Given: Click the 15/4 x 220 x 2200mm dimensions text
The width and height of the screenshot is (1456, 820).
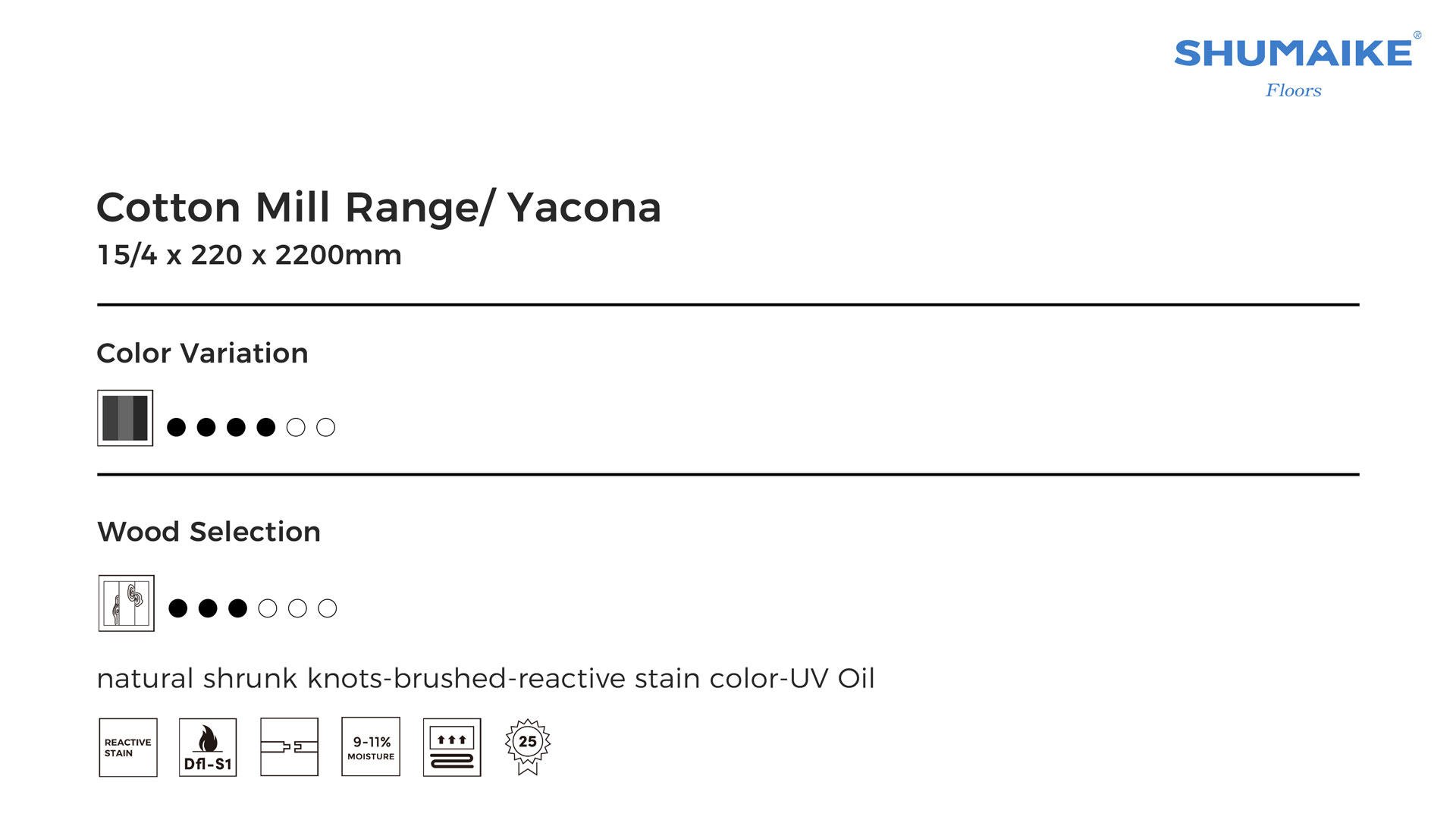Looking at the screenshot, I should click(x=249, y=255).
